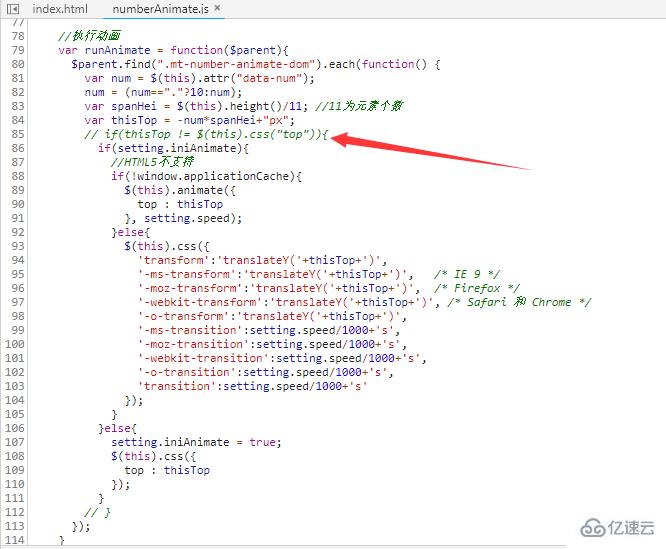666x549 pixels.
Task: Click the 'transition' property on line 103
Action: point(177,386)
